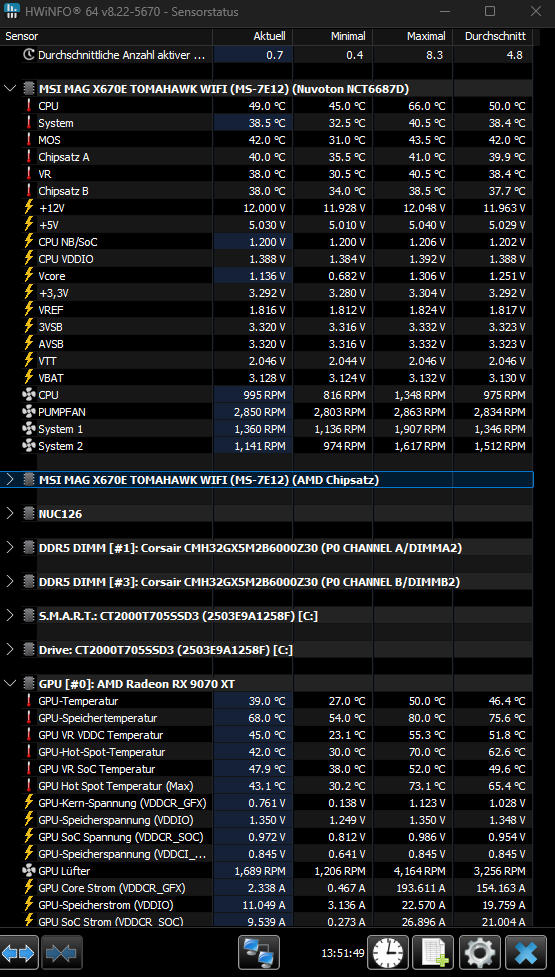The image size is (555, 977).
Task: Click the thermometer icon beside GPU-Temperatur
Action: point(29,701)
